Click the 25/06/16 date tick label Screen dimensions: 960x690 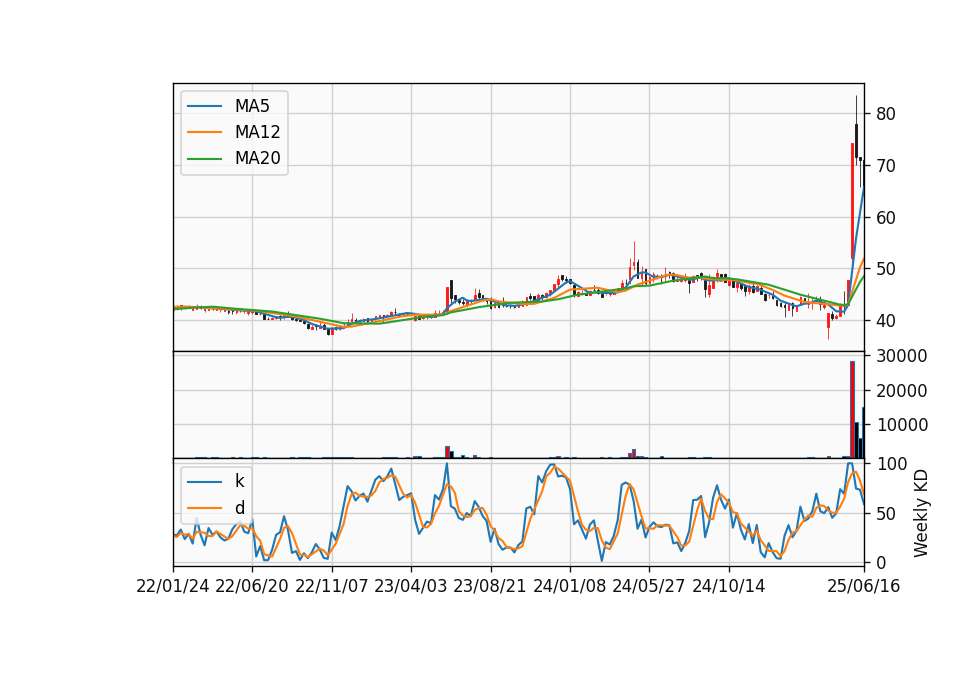[864, 587]
